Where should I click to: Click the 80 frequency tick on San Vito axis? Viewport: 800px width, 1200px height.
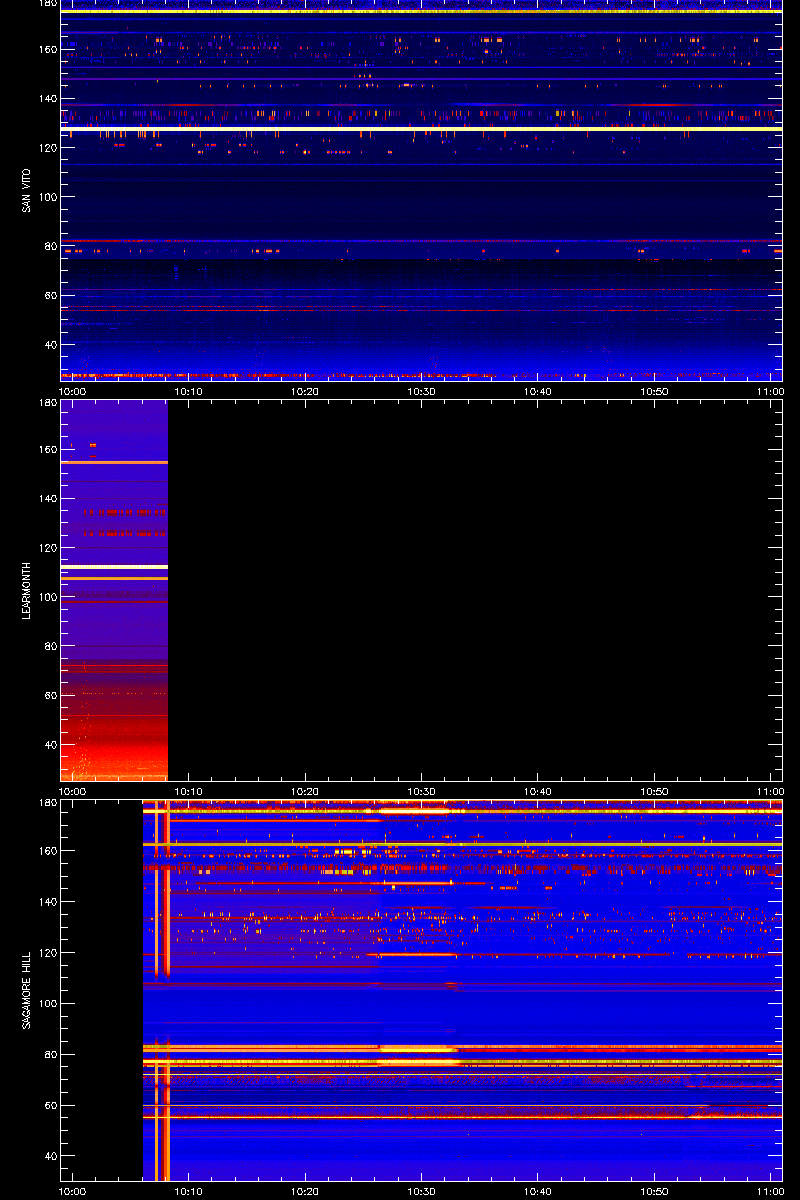pos(49,246)
